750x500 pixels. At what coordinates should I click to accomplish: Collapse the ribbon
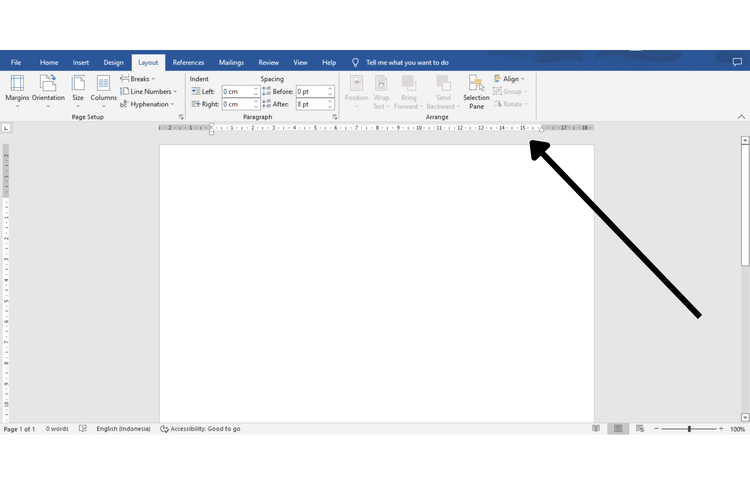tap(741, 117)
